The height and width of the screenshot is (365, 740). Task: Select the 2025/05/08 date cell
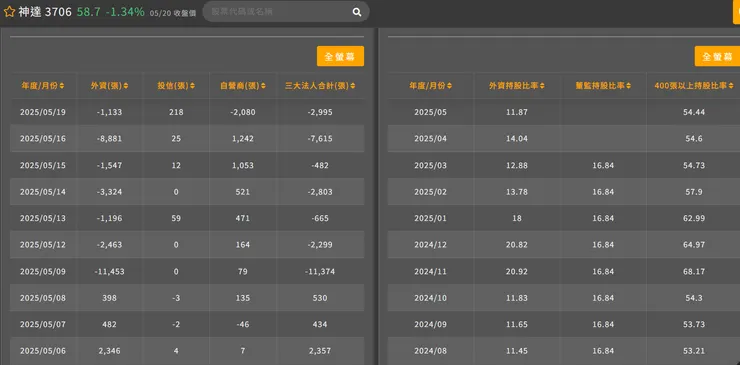pyautogui.click(x=43, y=298)
